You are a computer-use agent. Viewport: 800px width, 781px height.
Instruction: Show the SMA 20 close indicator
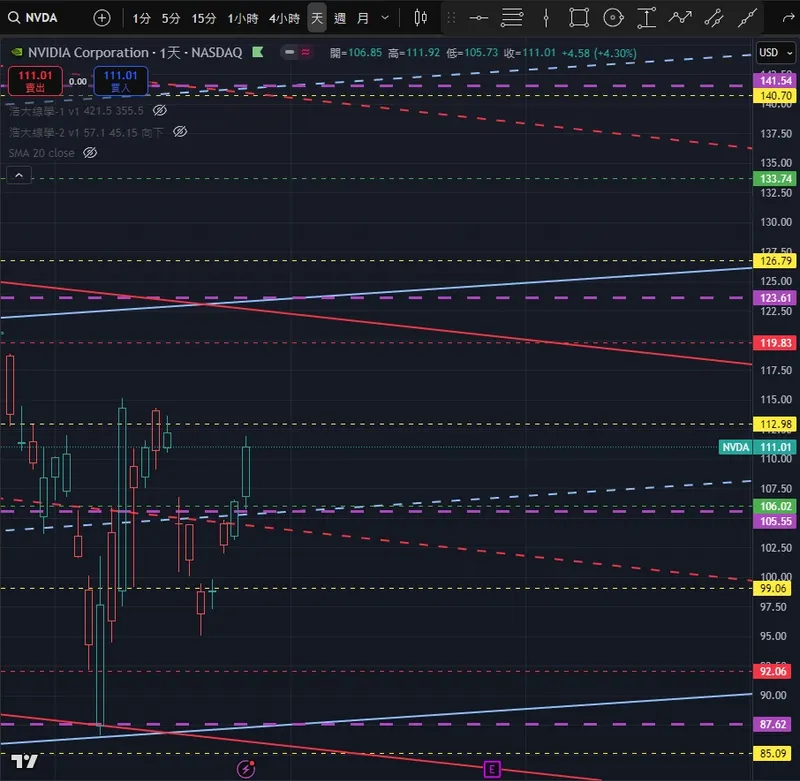[90, 153]
